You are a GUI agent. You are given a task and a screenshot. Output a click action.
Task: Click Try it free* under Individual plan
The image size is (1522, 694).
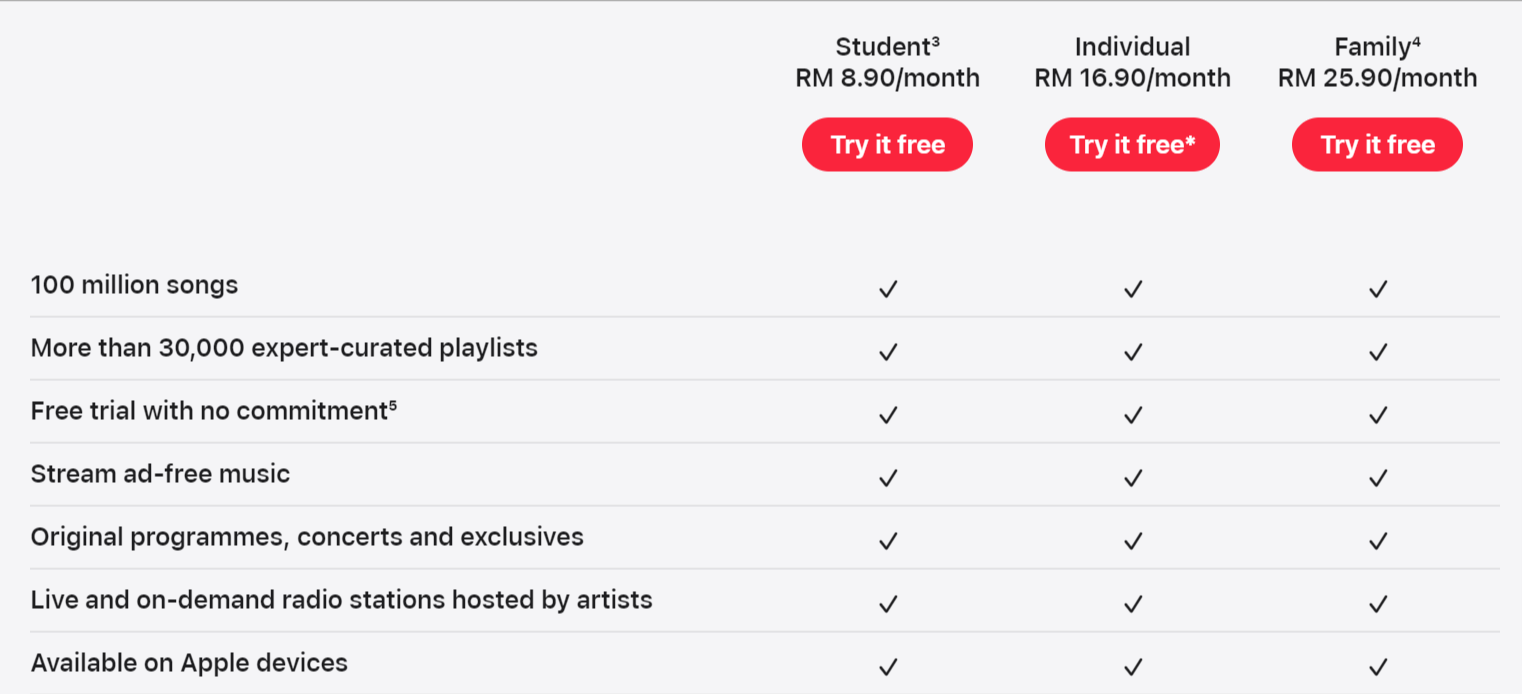click(x=1132, y=145)
